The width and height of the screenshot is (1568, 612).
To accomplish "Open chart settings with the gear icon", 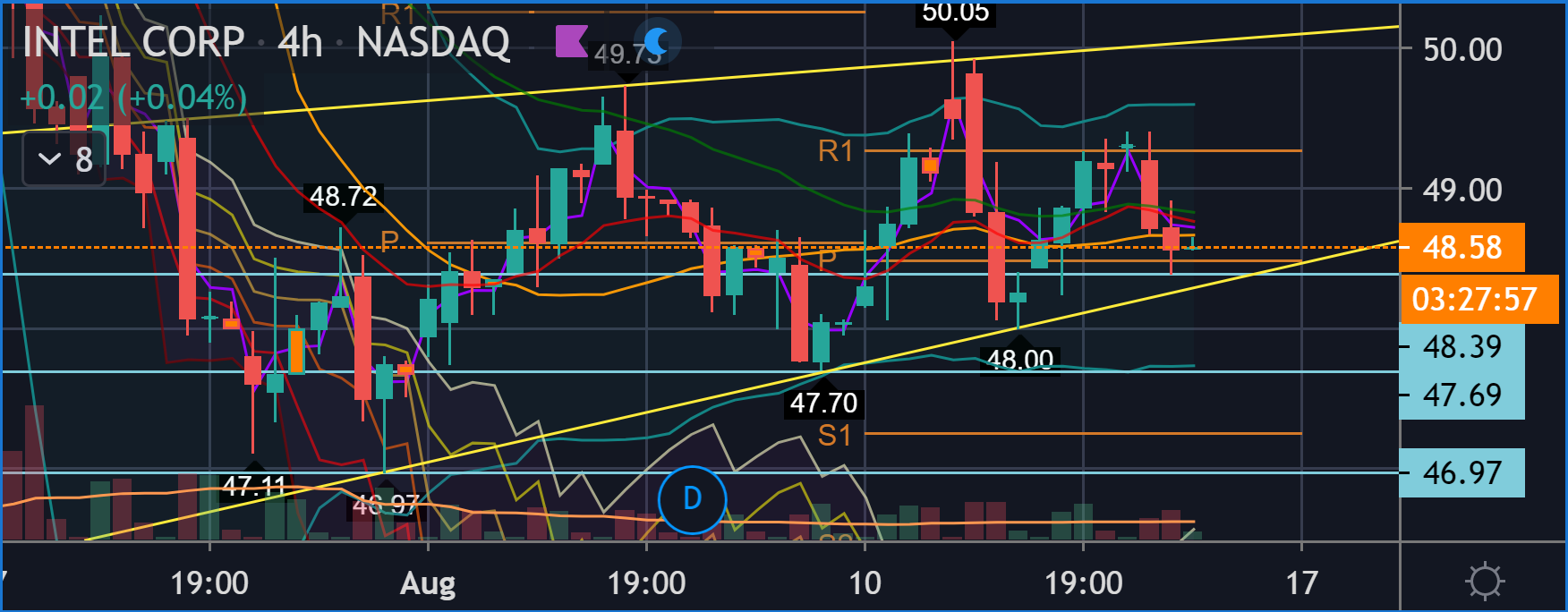I will point(1485,582).
